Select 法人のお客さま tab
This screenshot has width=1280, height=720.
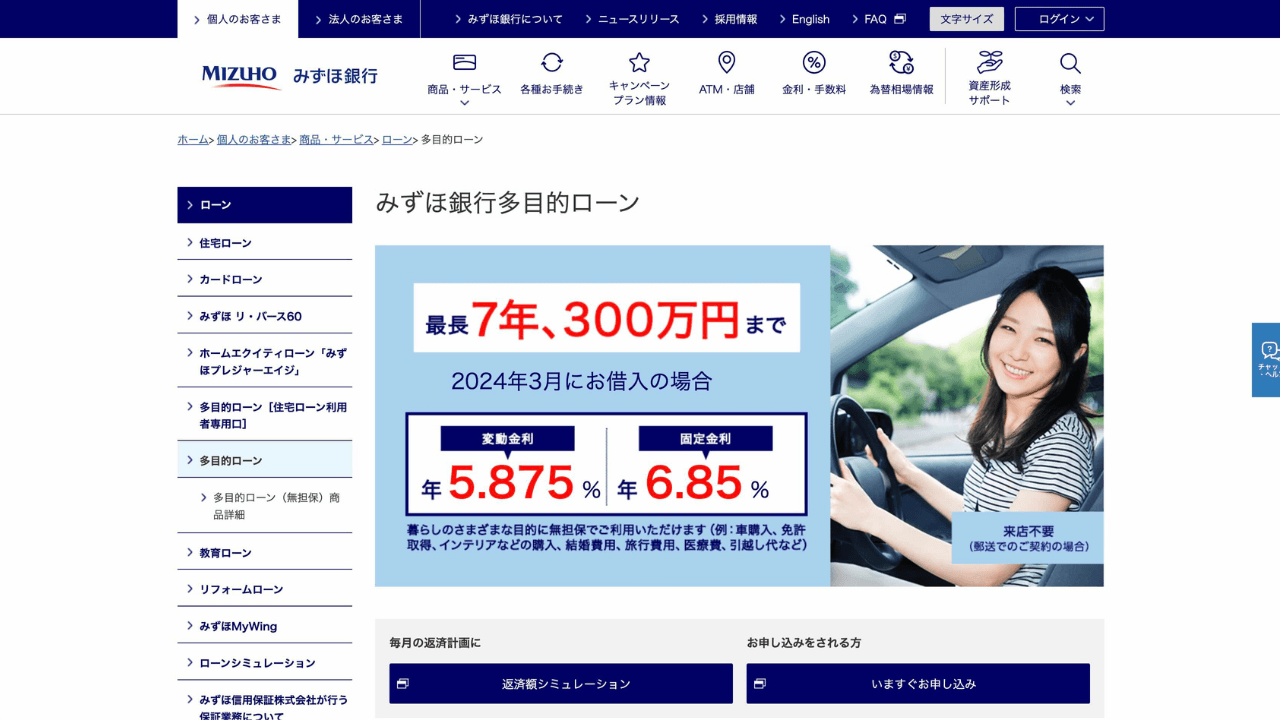[358, 19]
